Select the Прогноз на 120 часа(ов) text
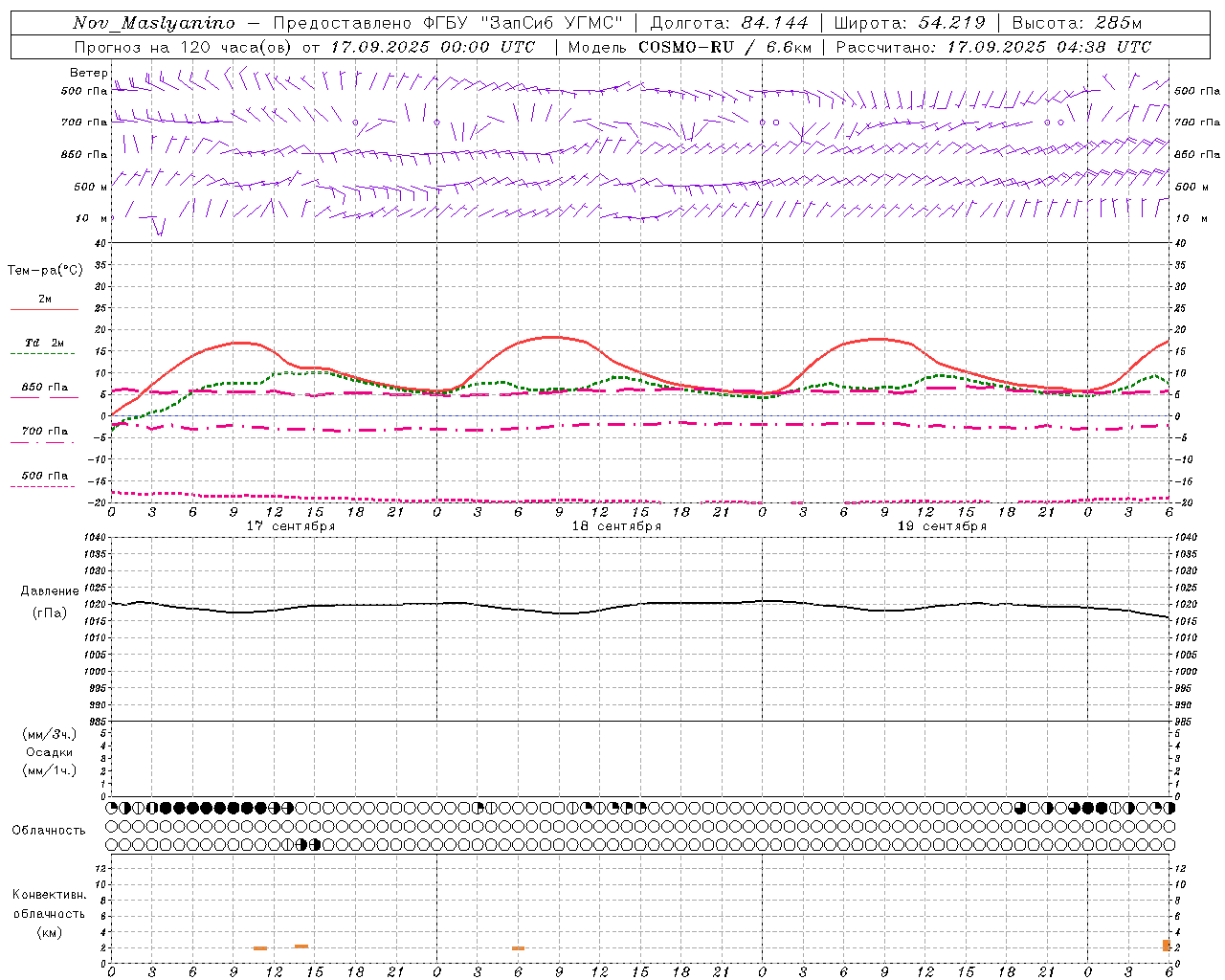The image size is (1225, 980). [x=184, y=46]
